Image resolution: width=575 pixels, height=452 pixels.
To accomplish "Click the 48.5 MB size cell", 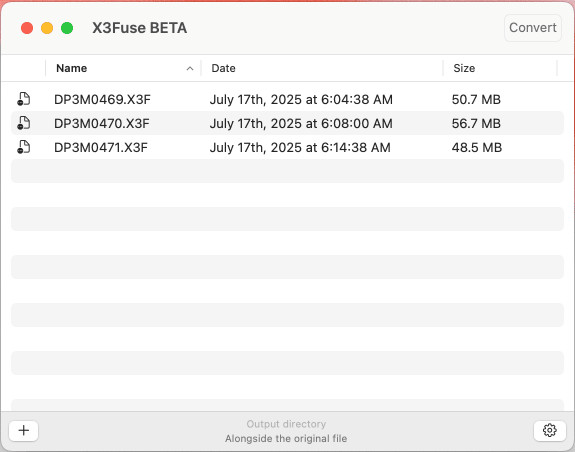I will tap(477, 147).
